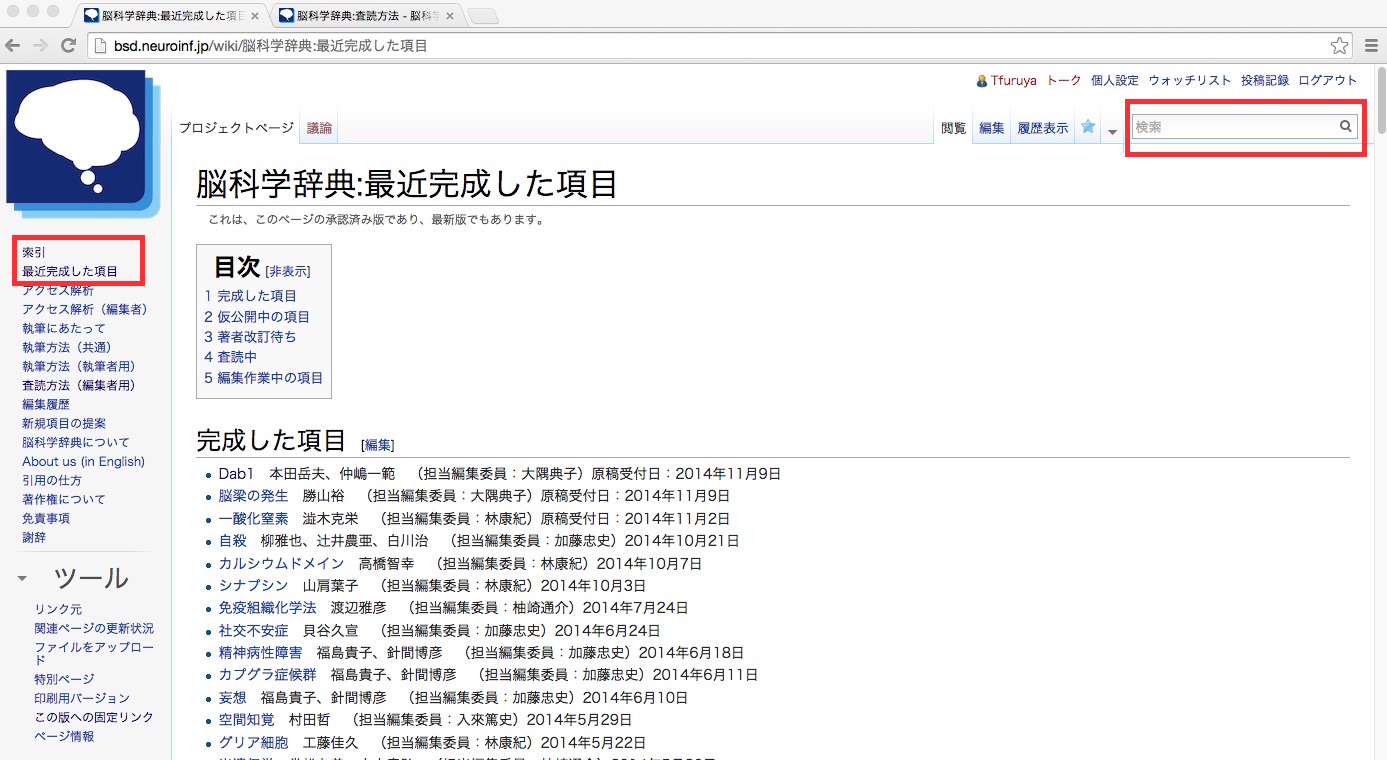Screen dimensions: 1387x760
Task: Click the Tfuruya user profile icon
Action: (982, 81)
